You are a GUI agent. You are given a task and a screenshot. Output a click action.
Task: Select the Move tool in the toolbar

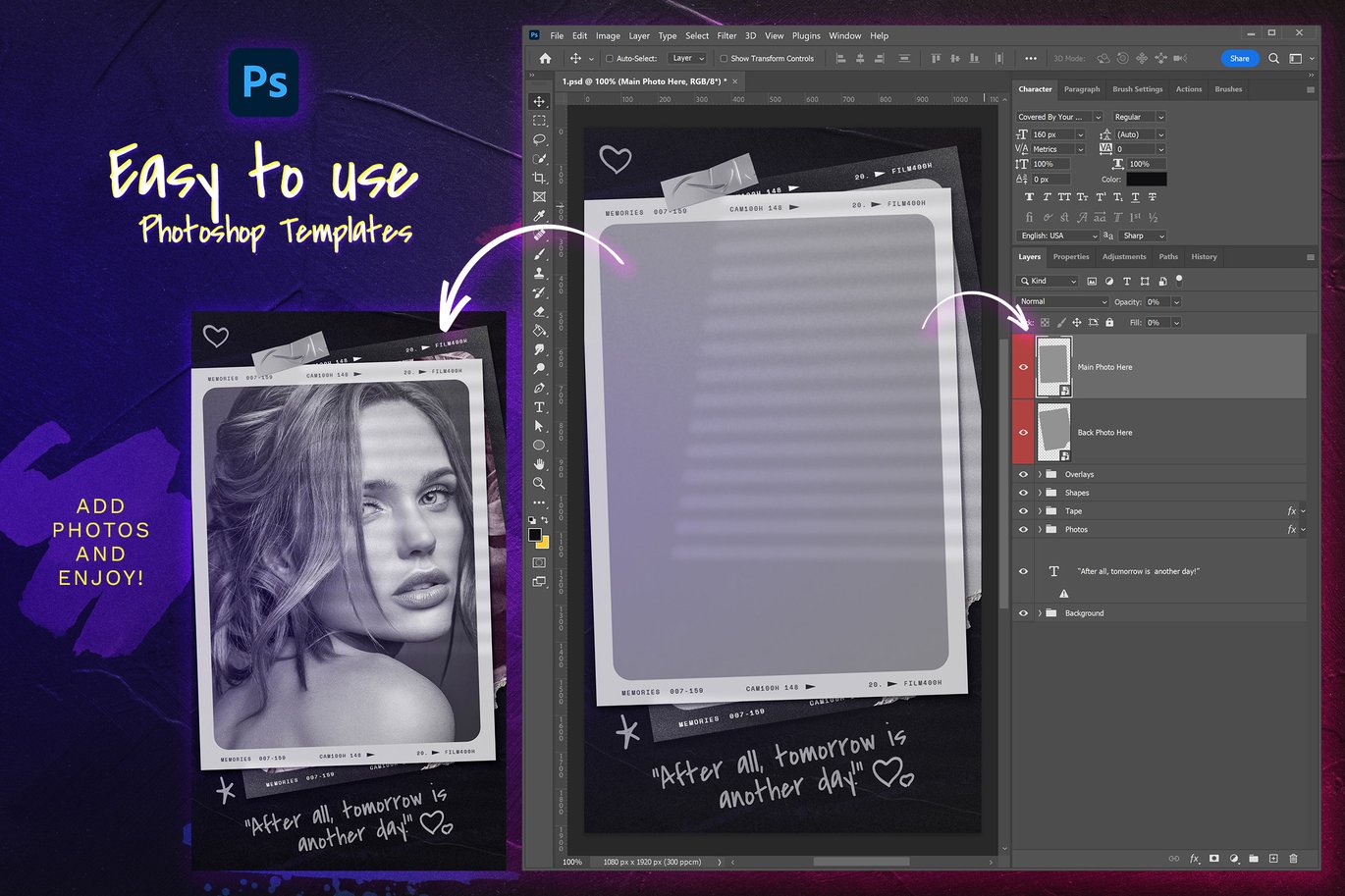[x=539, y=101]
